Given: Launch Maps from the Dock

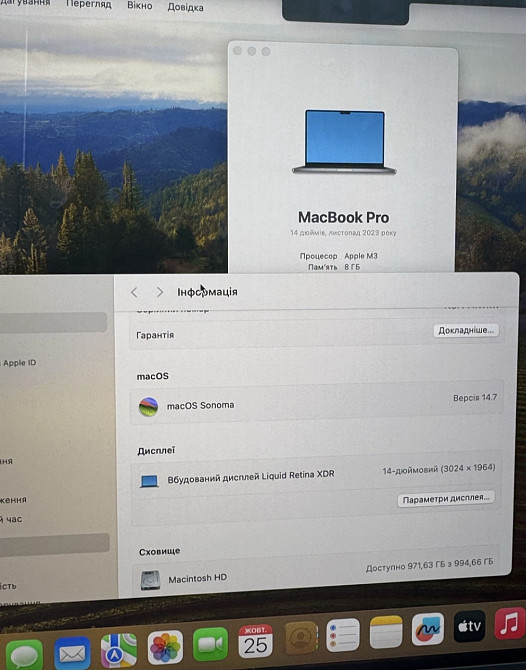Looking at the screenshot, I should pos(119,650).
